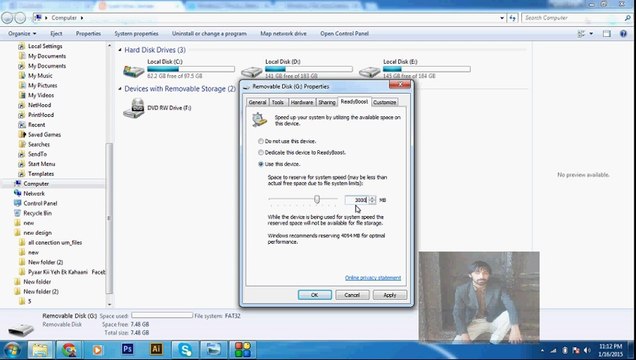This screenshot has height=360, width=636.
Task: Switch to the Hardware tab
Action: point(302,102)
